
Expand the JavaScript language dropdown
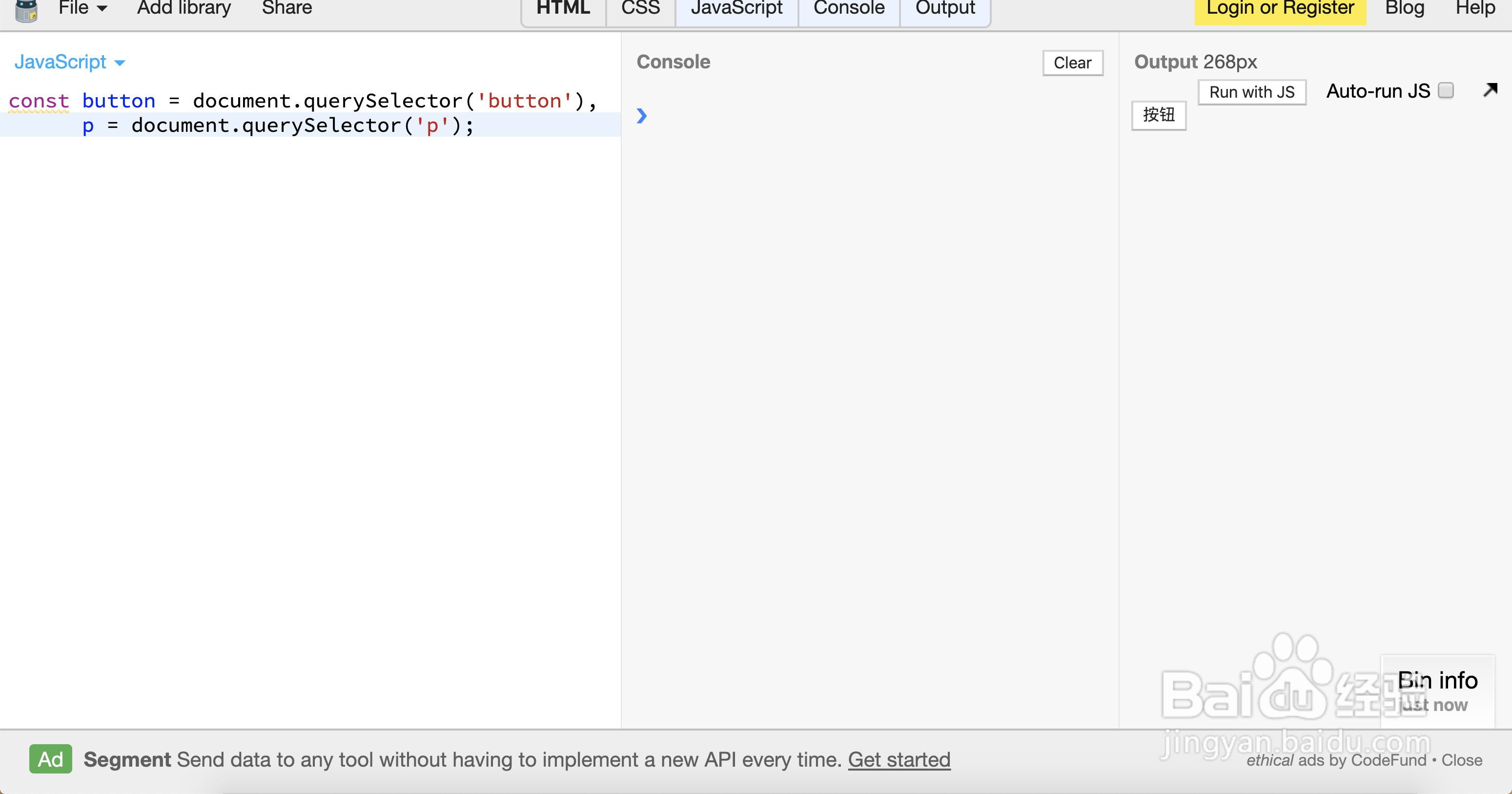(x=69, y=62)
